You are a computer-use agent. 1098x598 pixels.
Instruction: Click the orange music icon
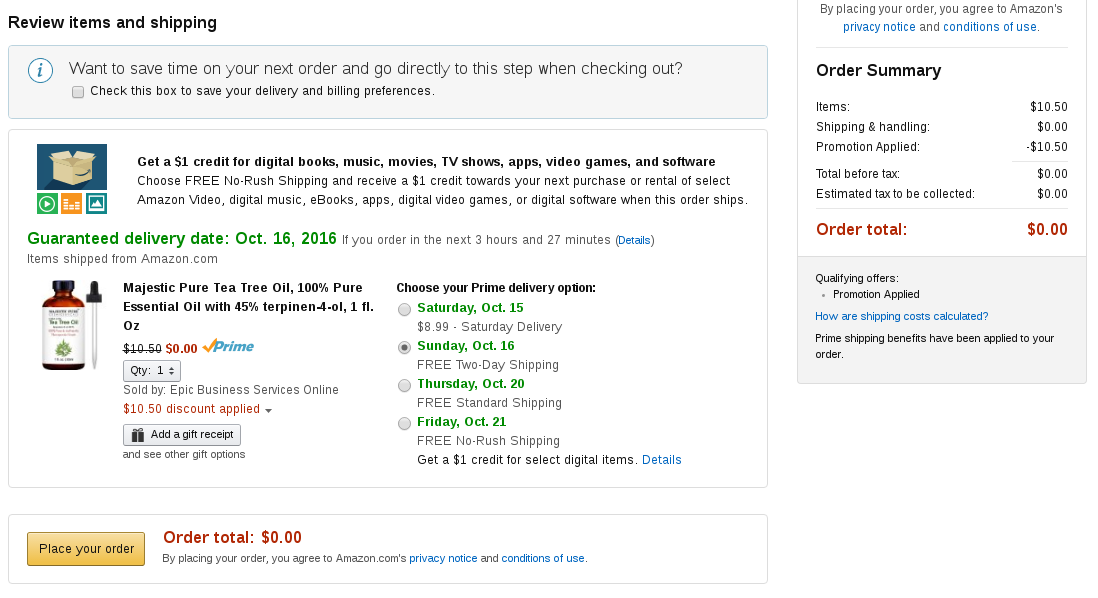[71, 204]
